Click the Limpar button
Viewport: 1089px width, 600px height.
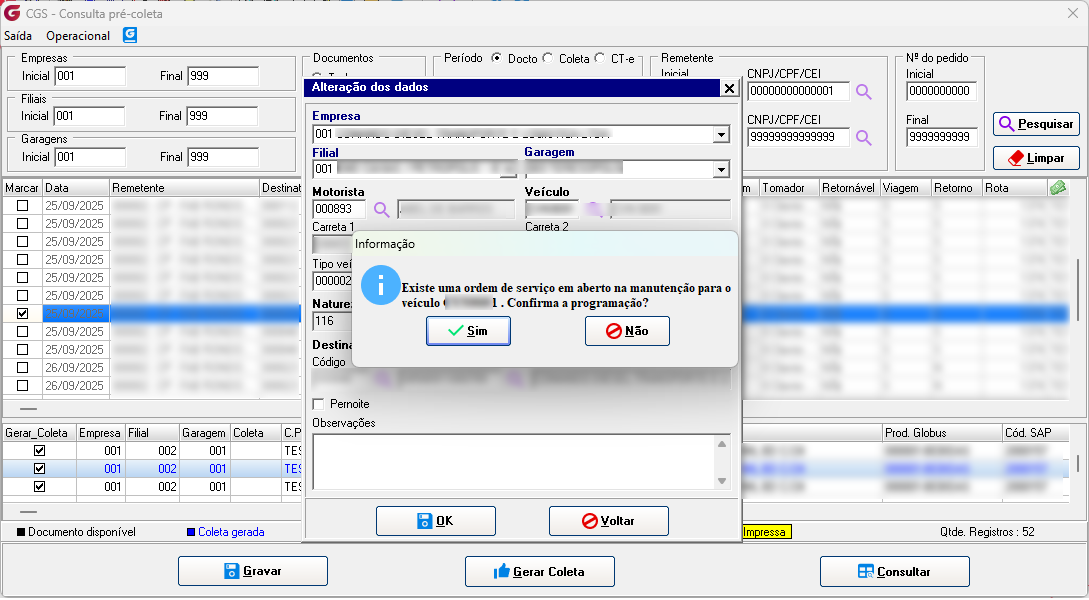(x=1036, y=158)
